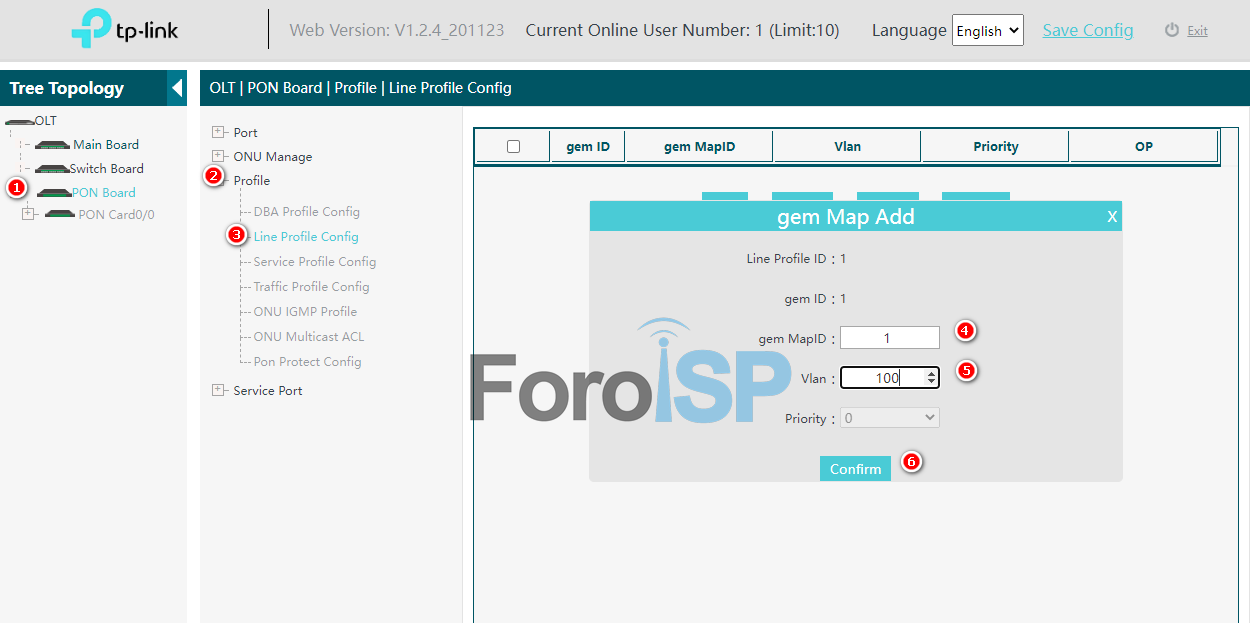Expand the PON Card0/0 tree node

pos(28,214)
